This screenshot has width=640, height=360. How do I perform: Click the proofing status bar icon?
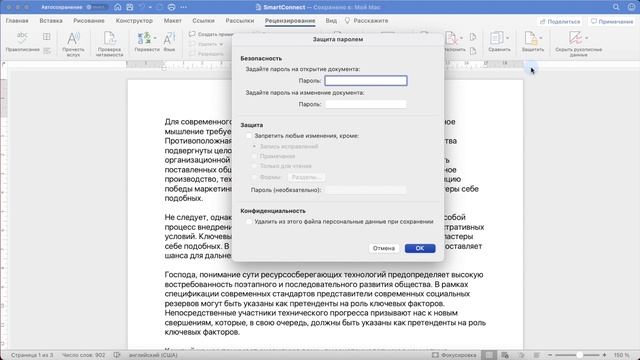click(x=117, y=355)
